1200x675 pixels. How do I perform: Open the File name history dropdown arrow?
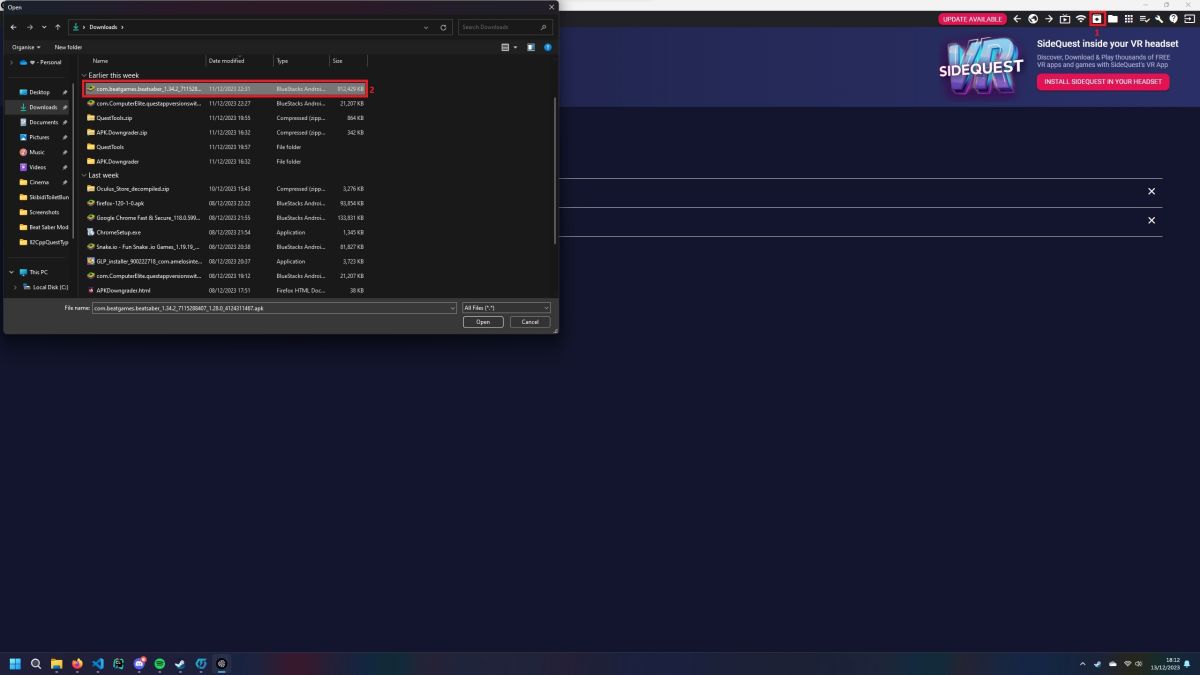tap(452, 308)
